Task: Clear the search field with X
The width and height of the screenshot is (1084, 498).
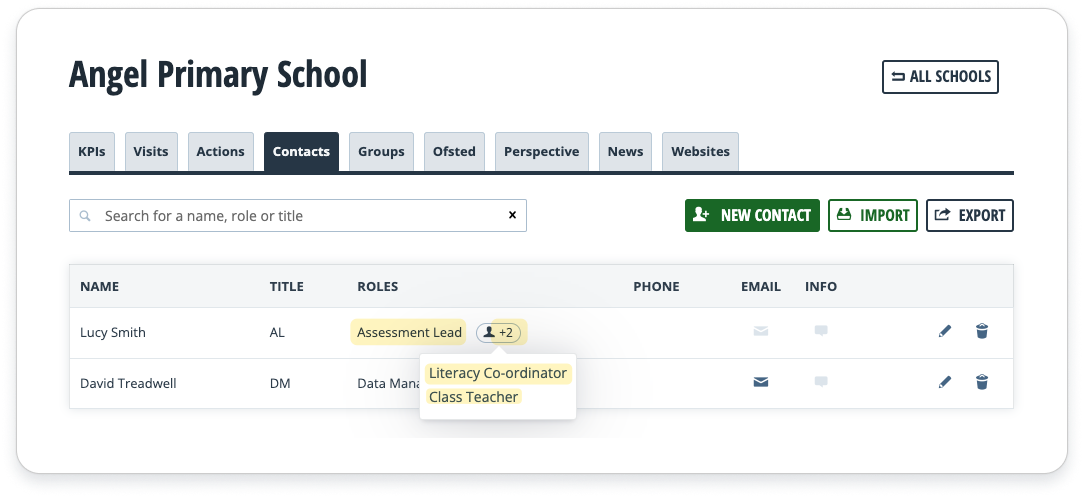Action: point(512,215)
